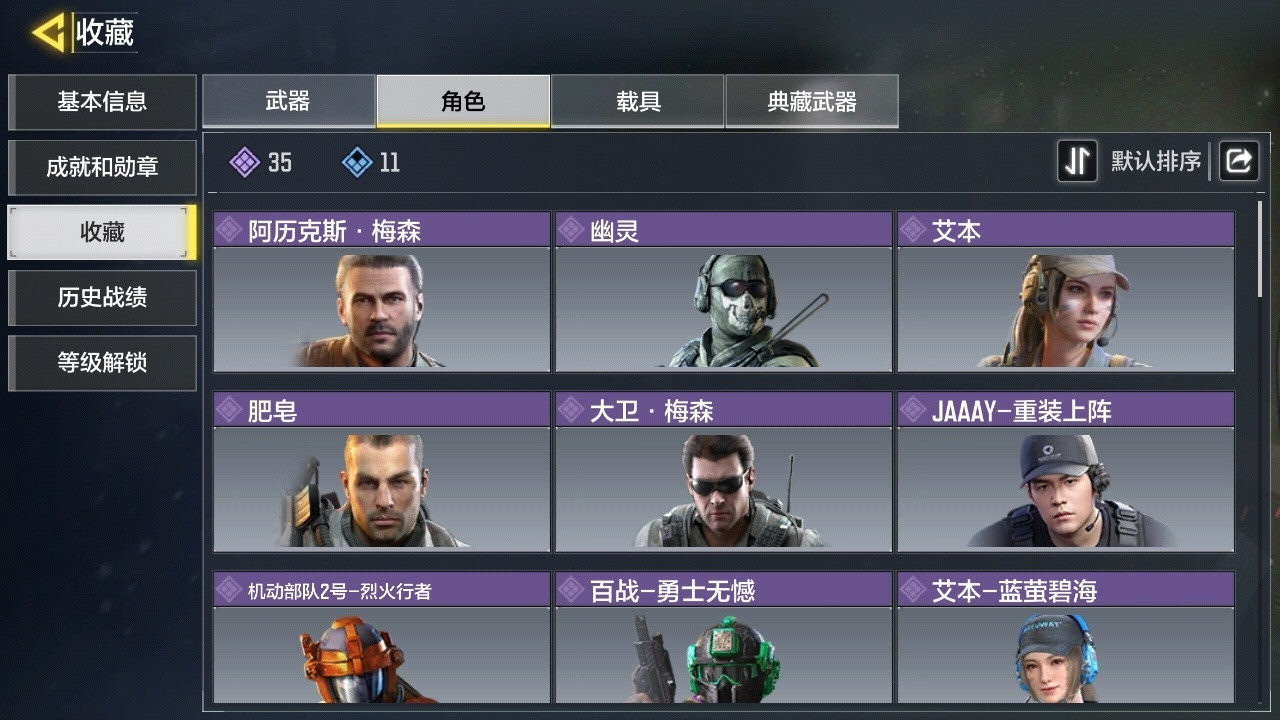Open 历史战绩 from the sidebar
The image size is (1280, 720).
click(102, 297)
